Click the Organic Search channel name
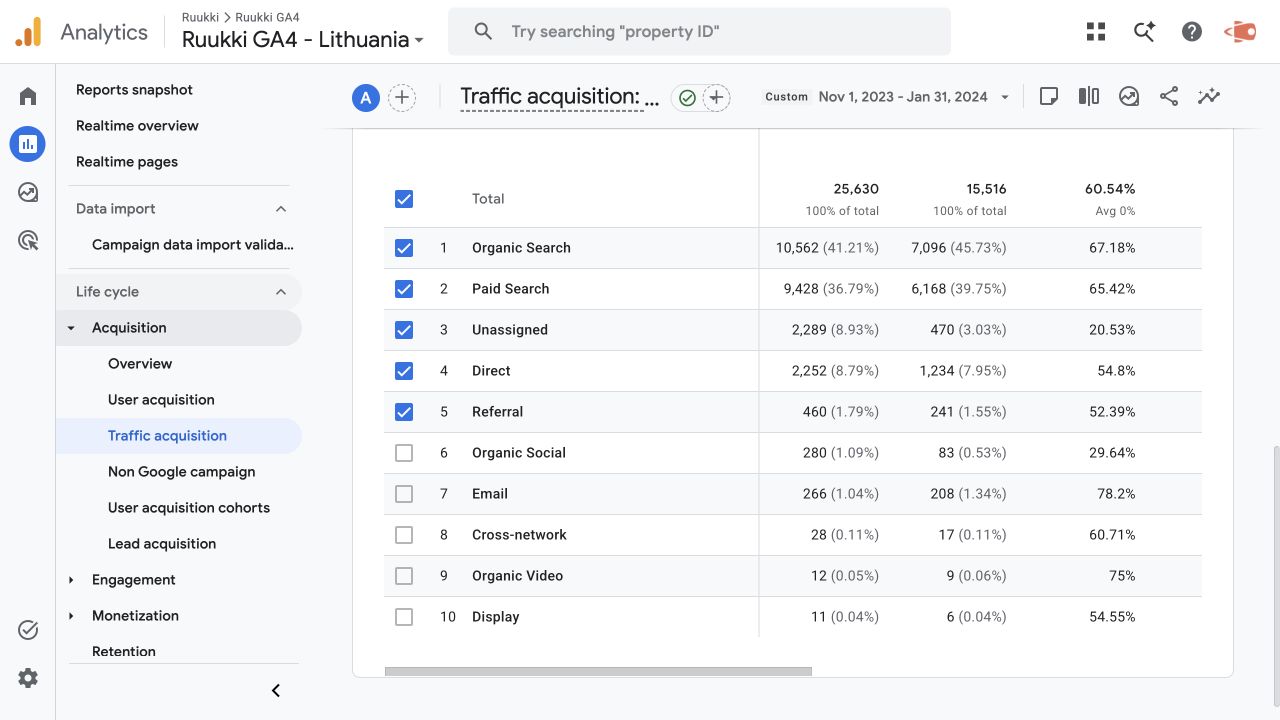 pyautogui.click(x=521, y=248)
